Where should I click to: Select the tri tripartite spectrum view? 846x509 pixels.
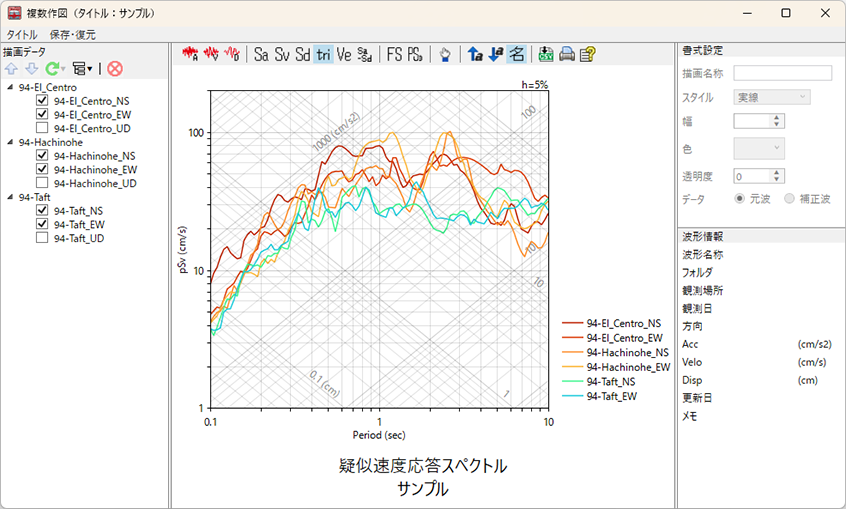pos(323,55)
